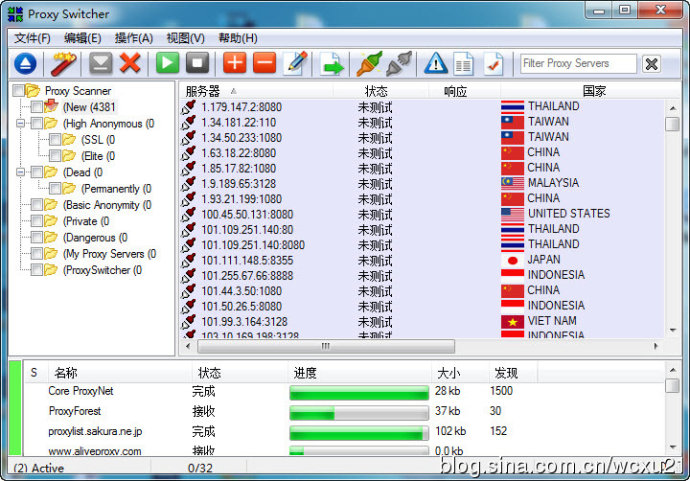Click the document with green arrow icon
The image size is (690, 481).
click(331, 65)
